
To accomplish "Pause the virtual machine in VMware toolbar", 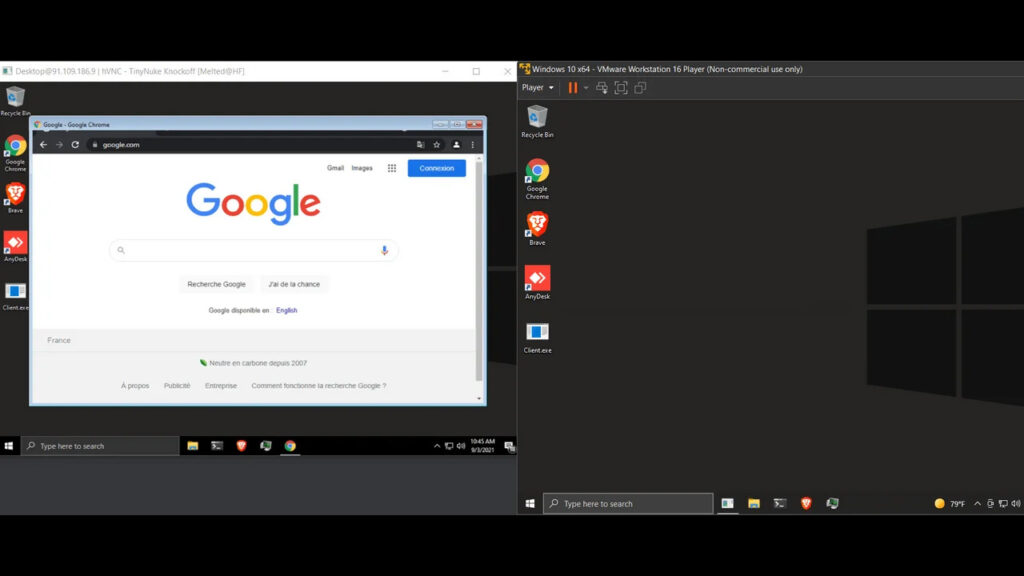I will pos(573,88).
